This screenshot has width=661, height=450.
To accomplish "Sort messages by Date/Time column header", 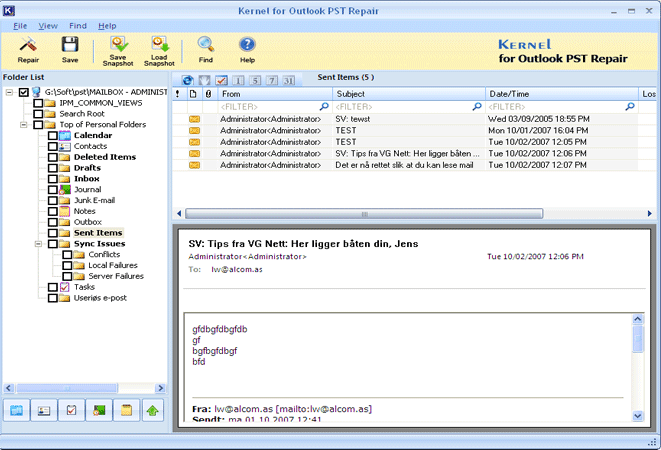I will coord(562,94).
